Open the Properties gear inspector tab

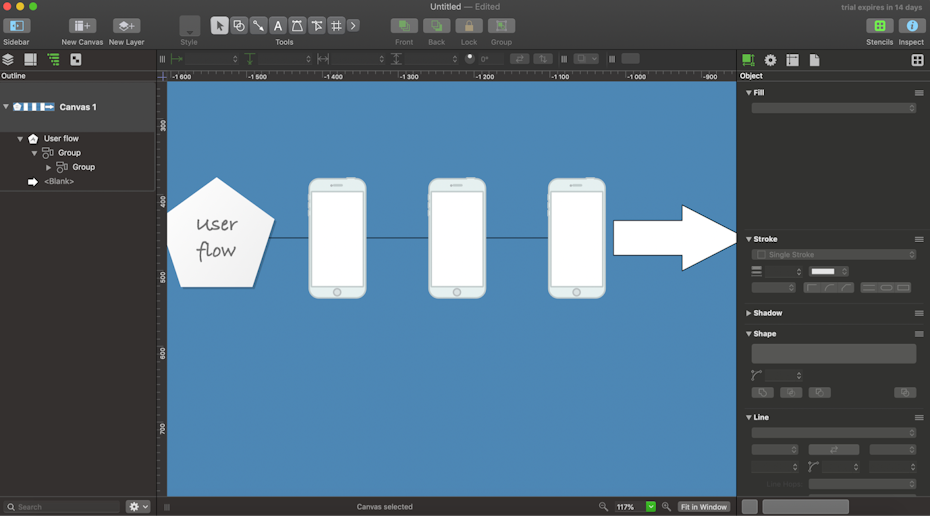(770, 60)
